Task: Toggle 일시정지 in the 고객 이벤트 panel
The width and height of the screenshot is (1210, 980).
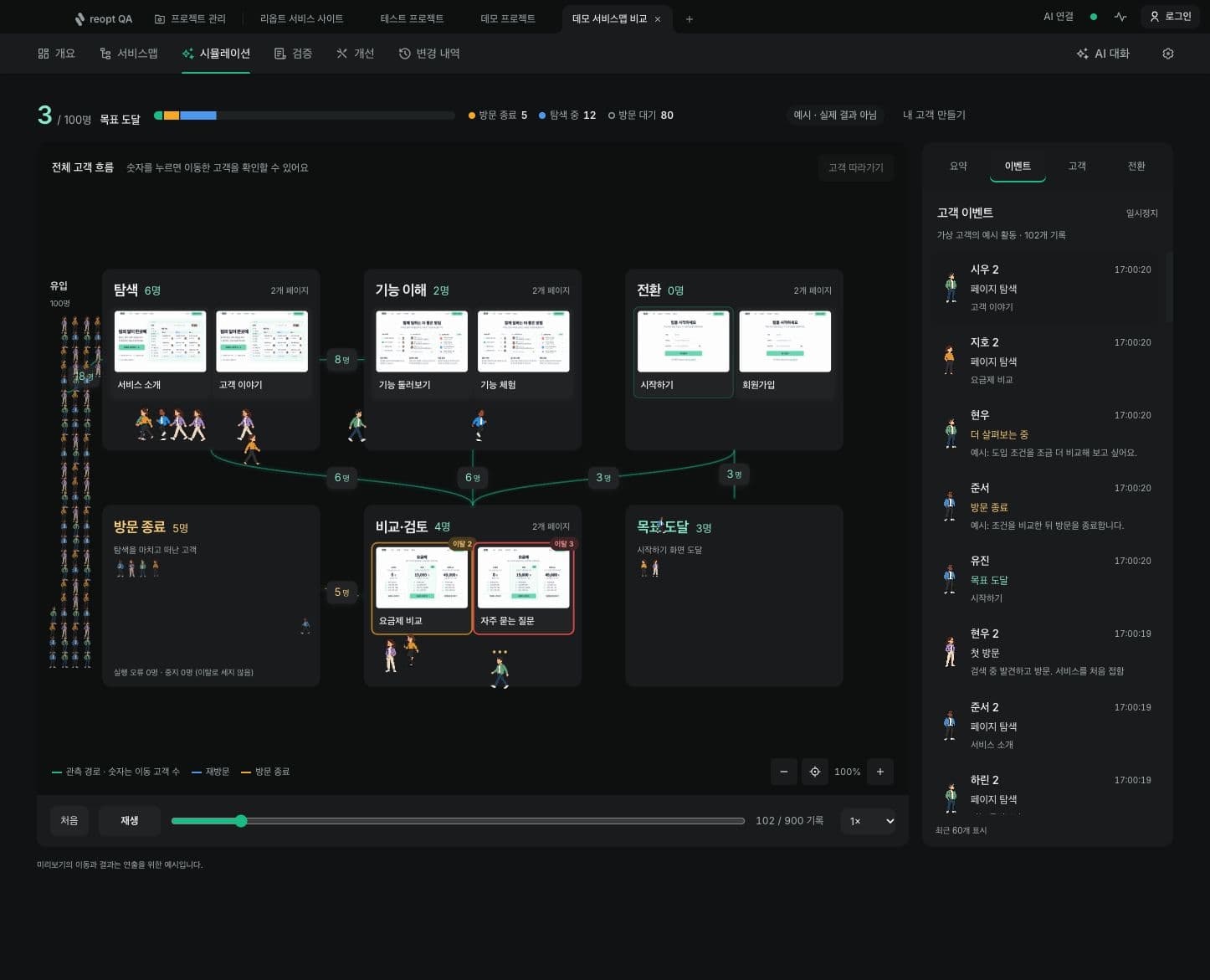Action: click(x=1142, y=213)
